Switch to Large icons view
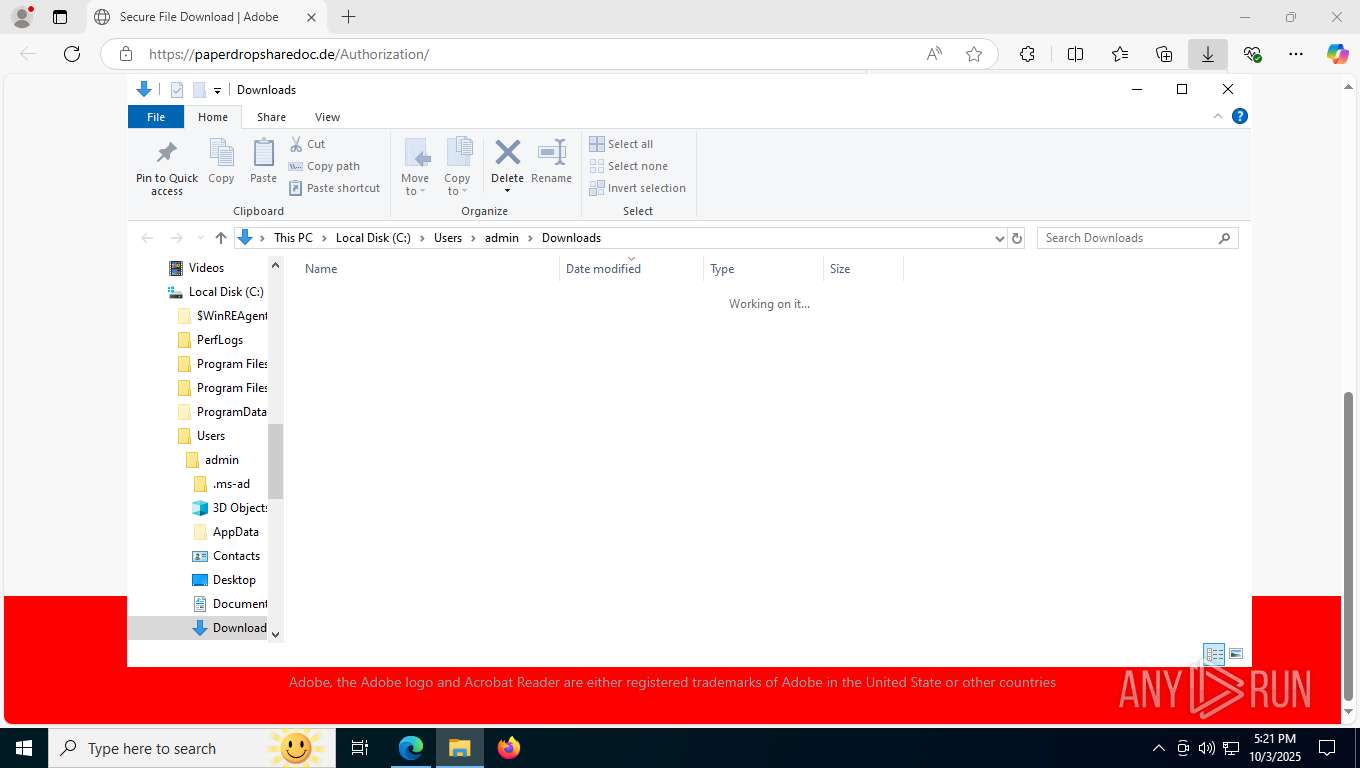The image size is (1360, 768). 1236,654
